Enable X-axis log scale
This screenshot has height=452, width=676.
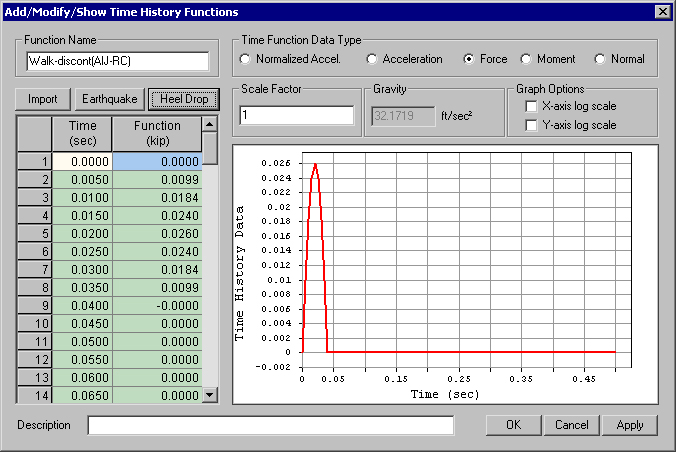click(531, 106)
